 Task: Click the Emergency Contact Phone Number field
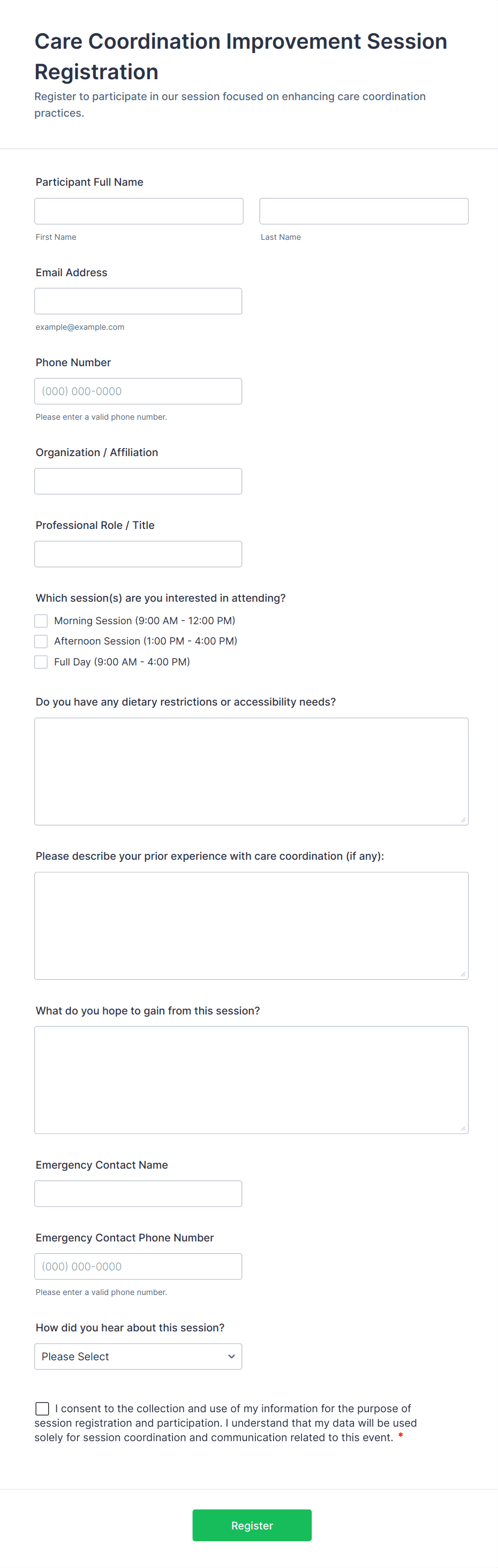(x=138, y=1266)
